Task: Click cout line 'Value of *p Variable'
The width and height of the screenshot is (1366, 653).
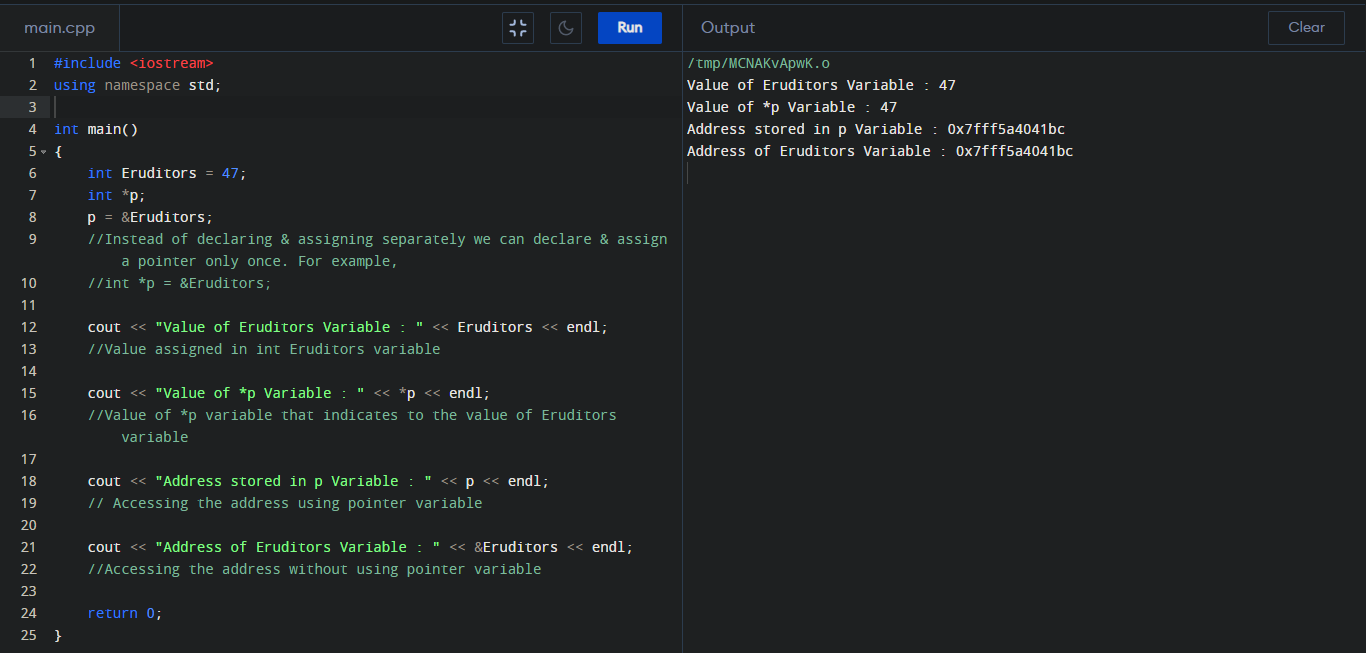Action: [x=289, y=393]
